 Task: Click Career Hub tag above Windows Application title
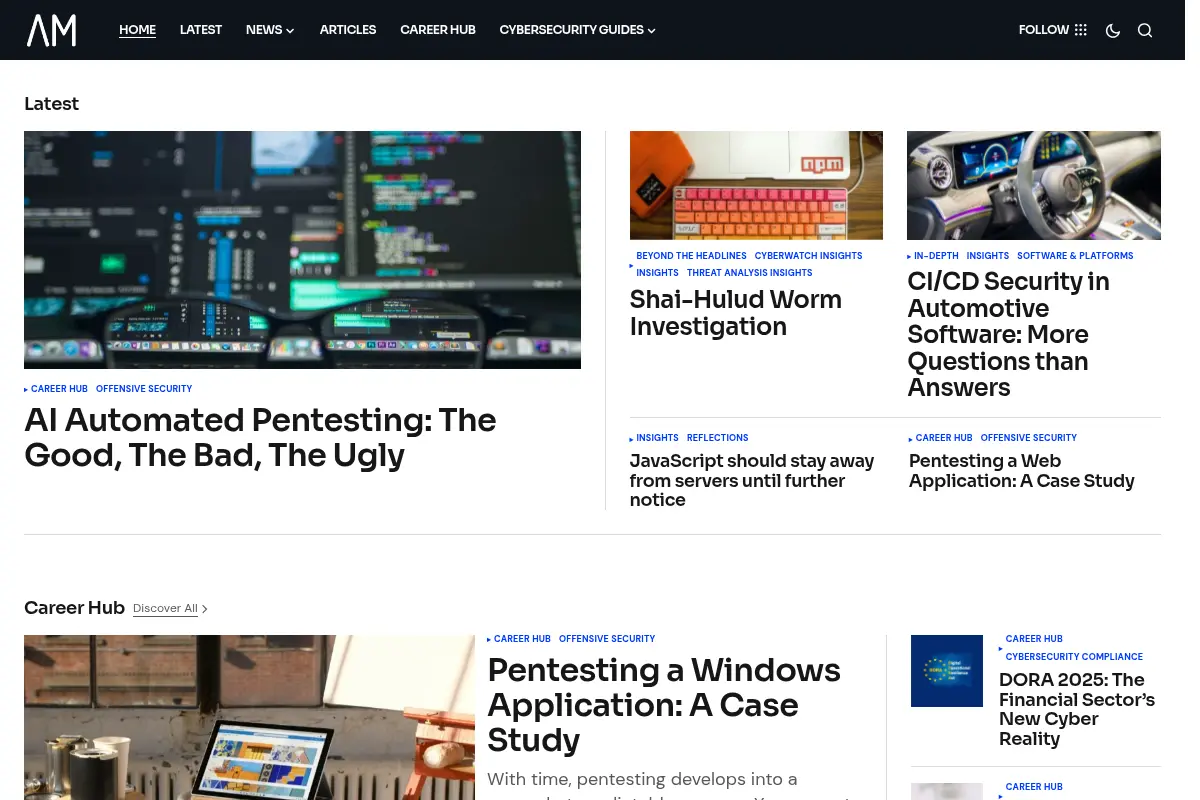click(x=522, y=639)
